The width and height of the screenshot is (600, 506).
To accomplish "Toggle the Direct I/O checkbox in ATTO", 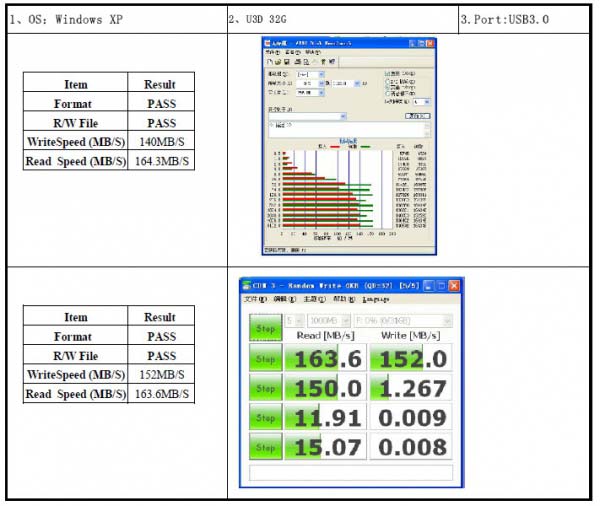I will [388, 74].
